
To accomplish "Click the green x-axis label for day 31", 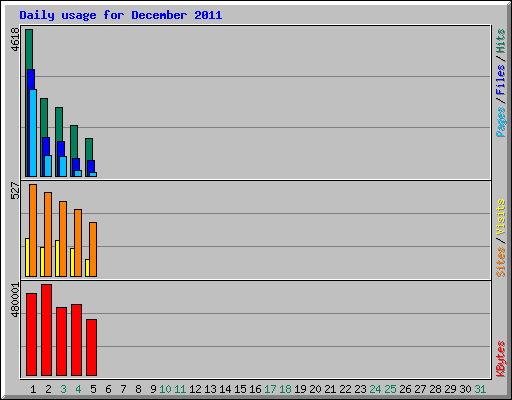I will 480,389.
